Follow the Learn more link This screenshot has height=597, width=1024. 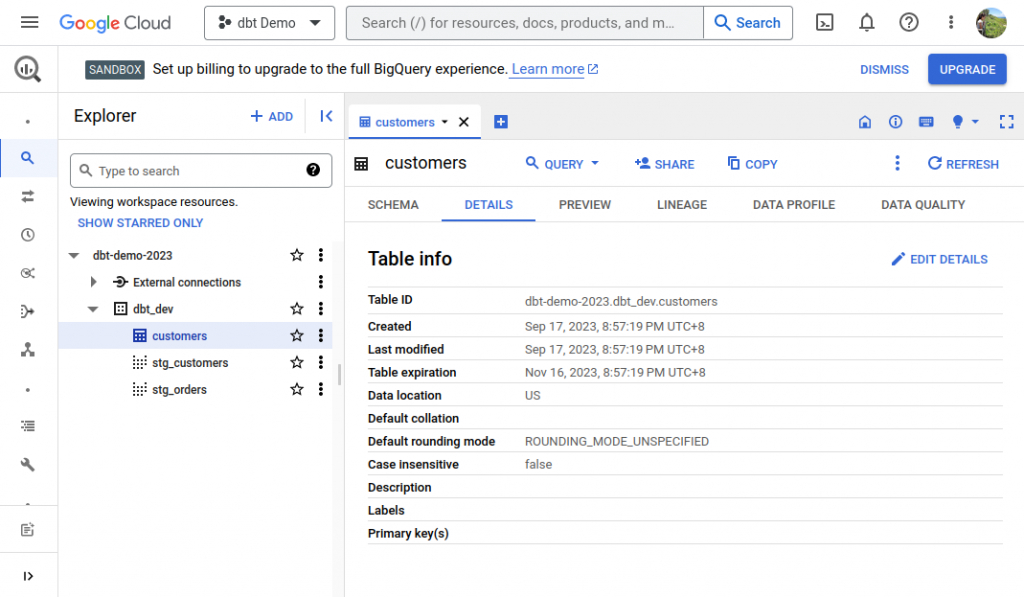[554, 69]
